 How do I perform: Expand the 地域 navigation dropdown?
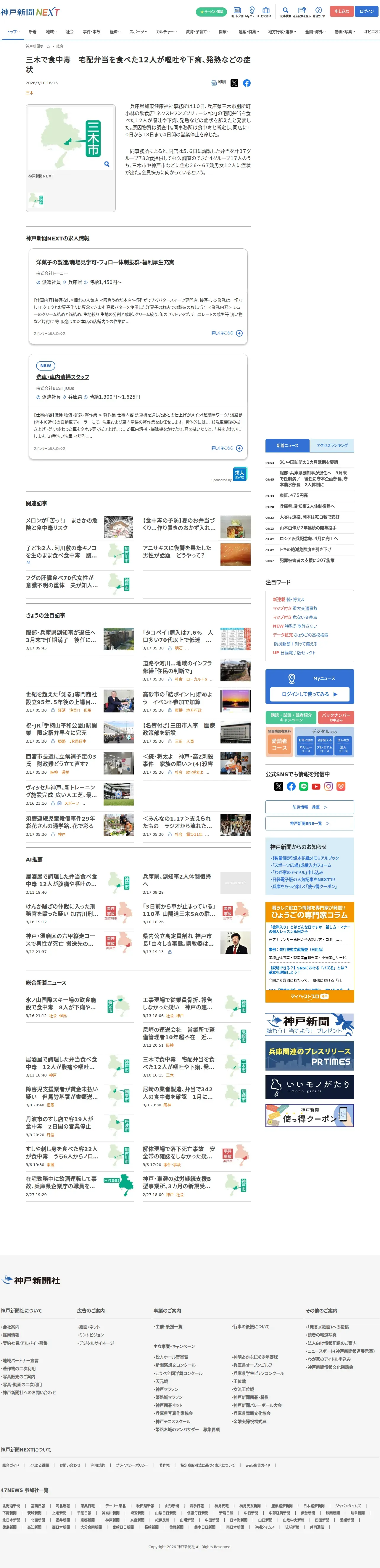pos(51,32)
